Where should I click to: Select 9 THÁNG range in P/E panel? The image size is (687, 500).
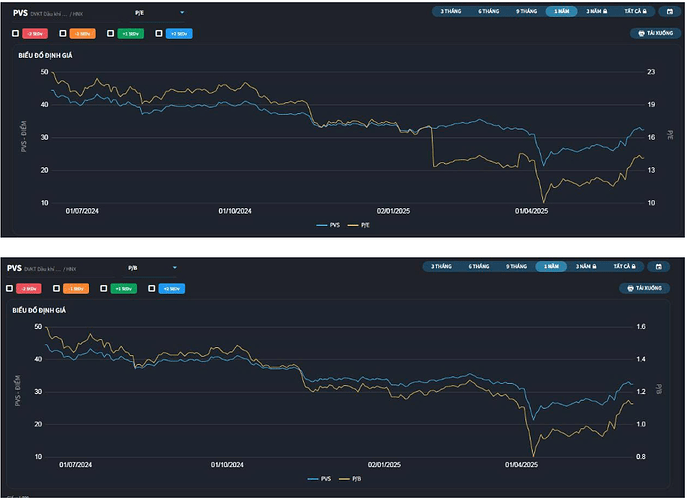pos(526,11)
